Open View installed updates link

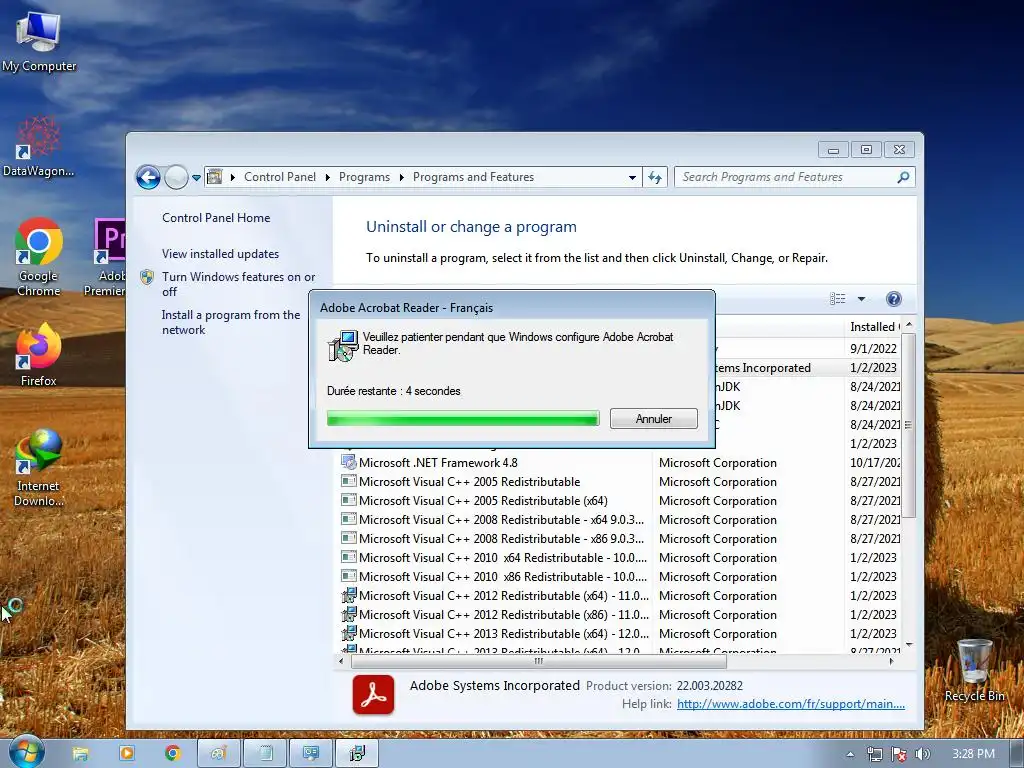click(x=221, y=254)
